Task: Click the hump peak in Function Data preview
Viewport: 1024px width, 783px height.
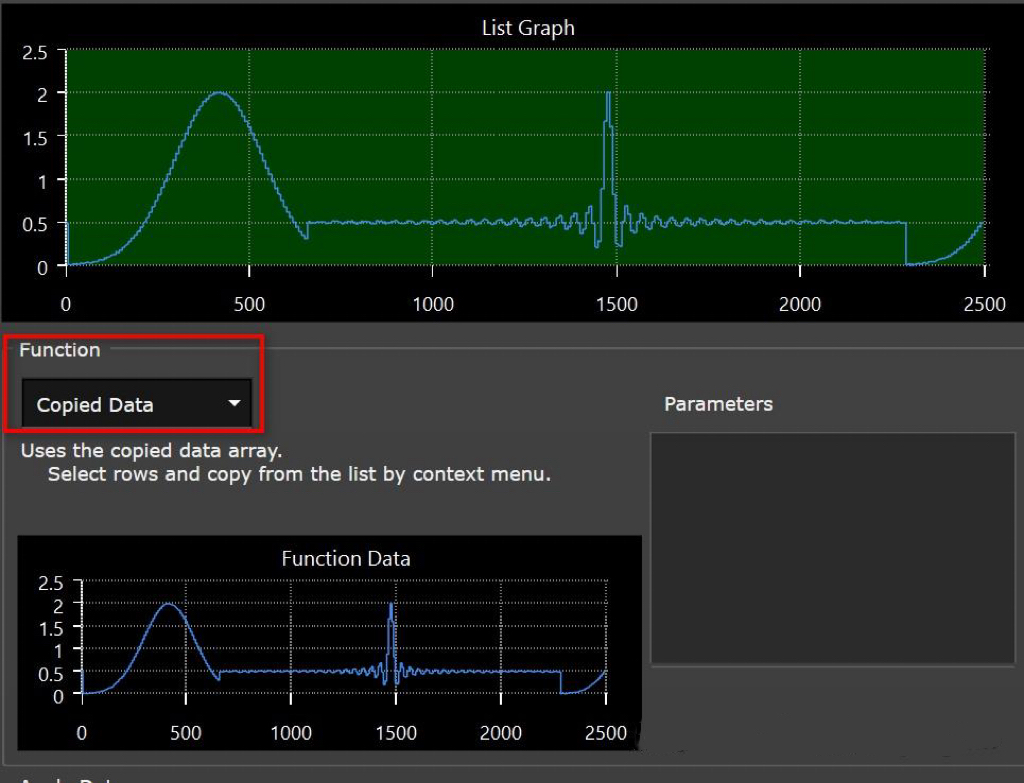Action: 169,605
